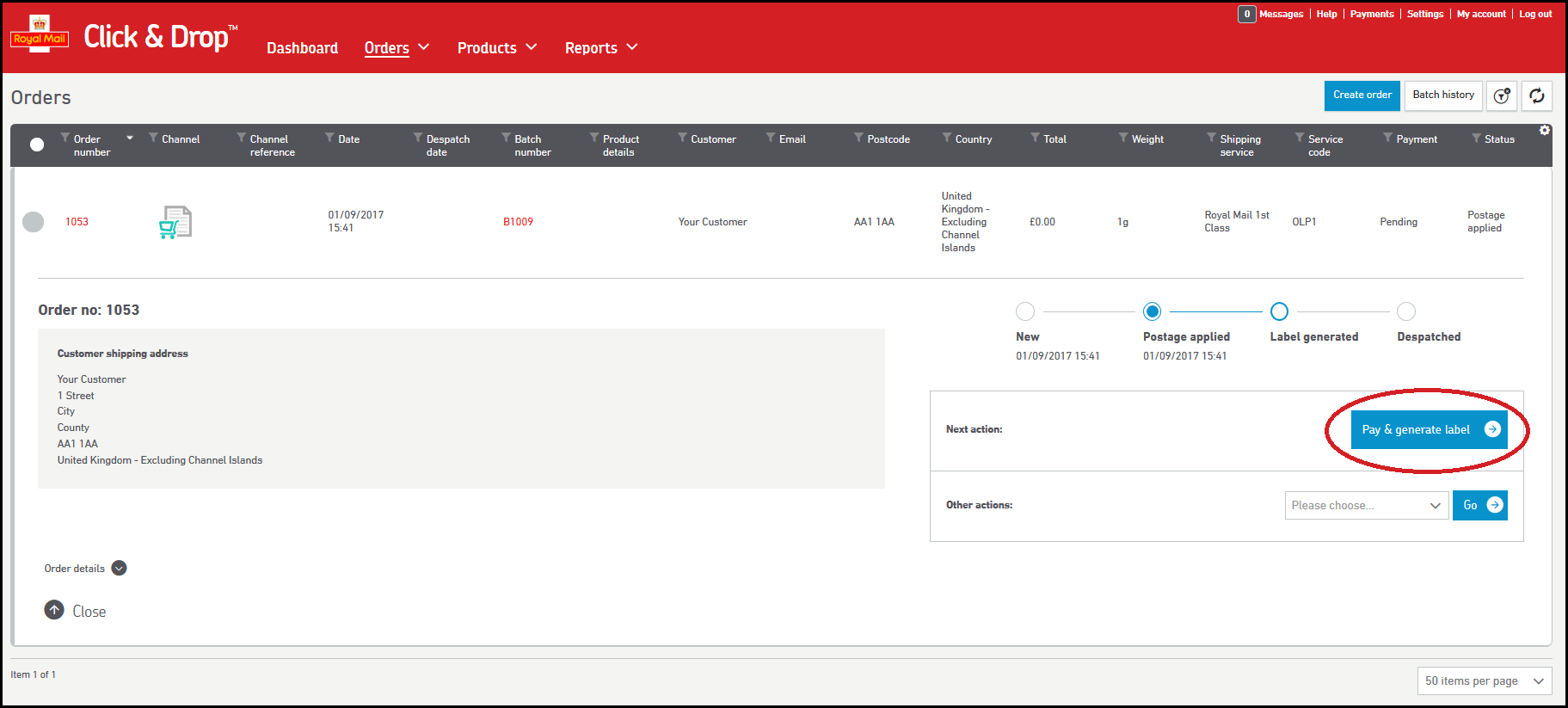Select the checkbox for order 1053
Viewport: 1568px width, 708px height.
[34, 222]
